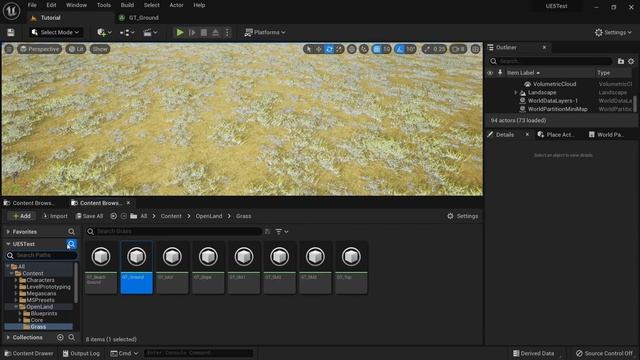The width and height of the screenshot is (640, 360).
Task: Save the current level with the floppy disk icon
Action: click(x=11, y=33)
